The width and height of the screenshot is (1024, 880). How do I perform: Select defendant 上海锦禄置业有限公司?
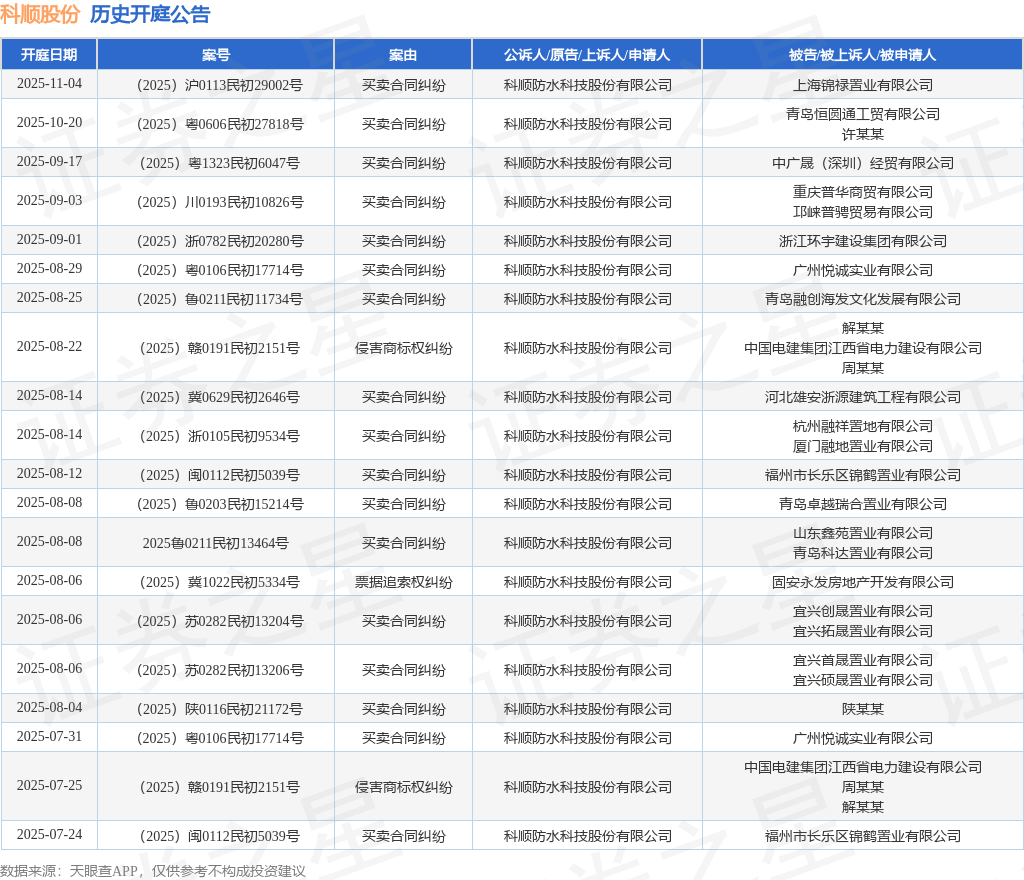[863, 85]
